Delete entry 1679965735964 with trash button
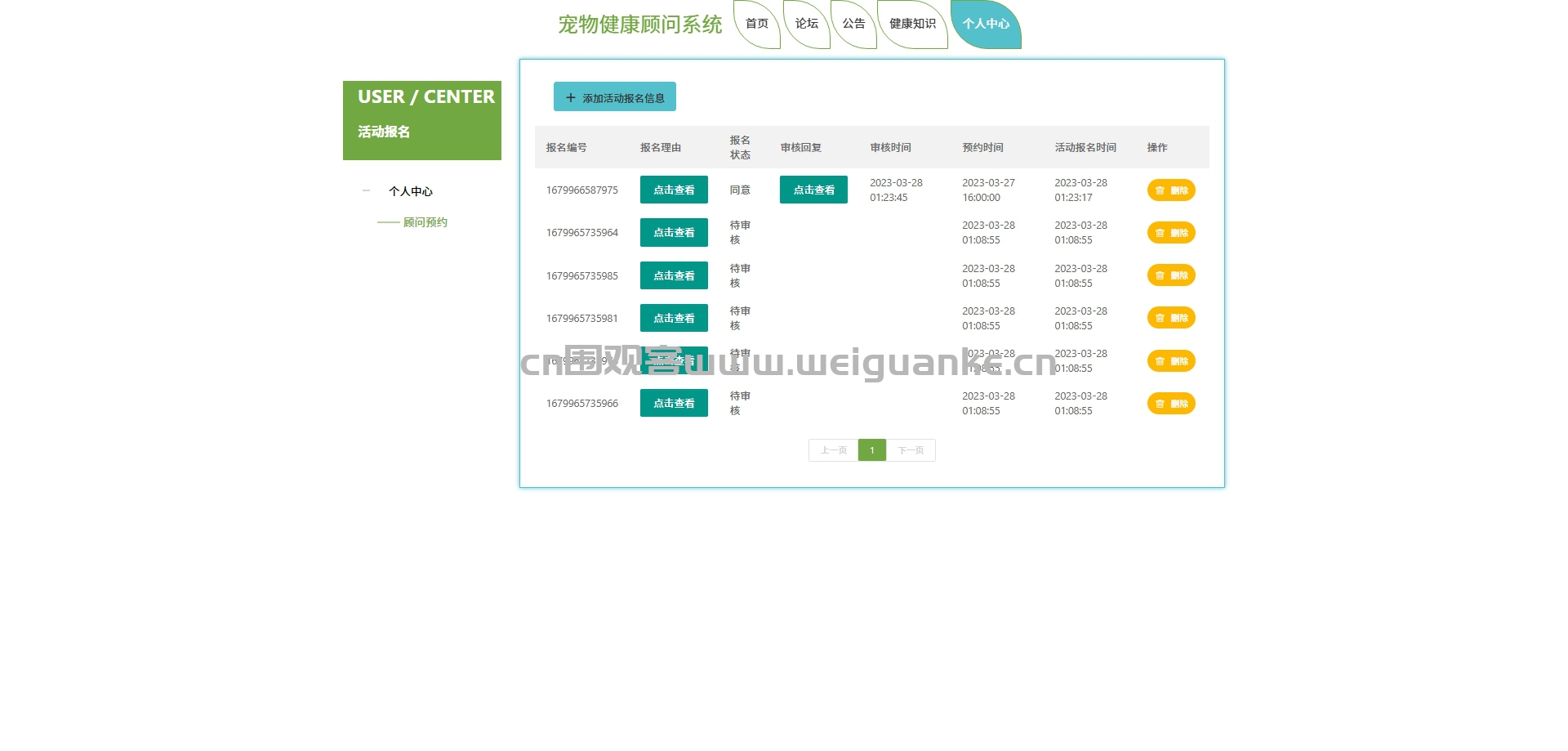The height and width of the screenshot is (751, 1568). (1171, 233)
